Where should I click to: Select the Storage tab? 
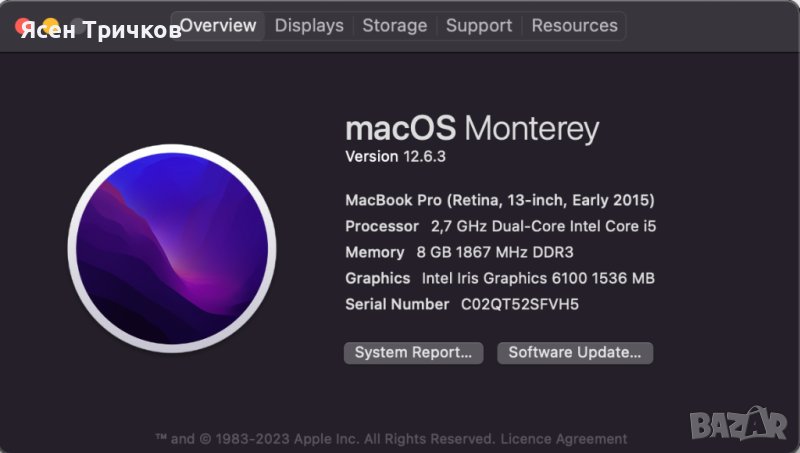394,25
